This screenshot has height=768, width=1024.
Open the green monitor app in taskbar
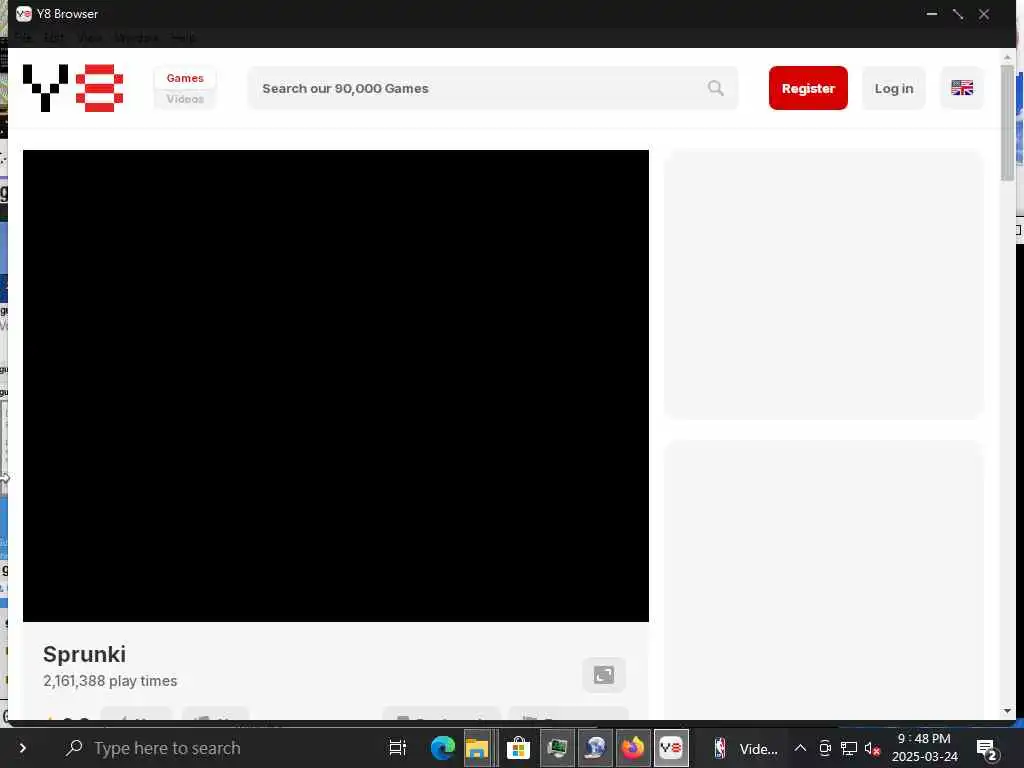tap(557, 748)
